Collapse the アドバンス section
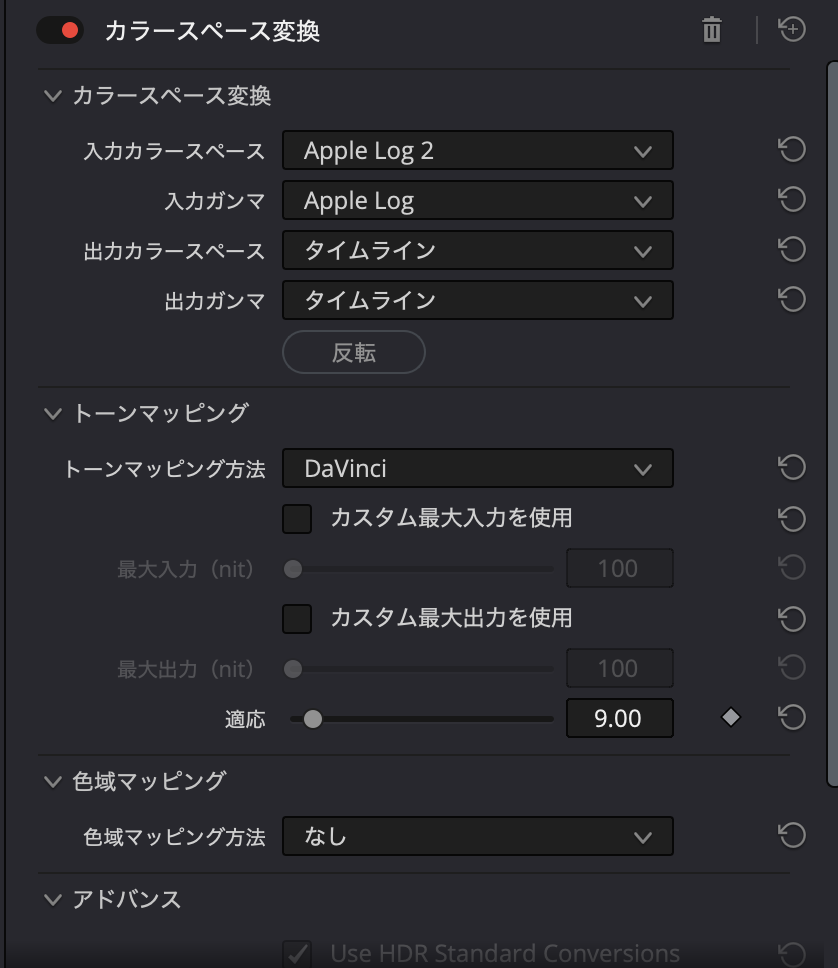Image resolution: width=838 pixels, height=968 pixels. pyautogui.click(x=53, y=899)
